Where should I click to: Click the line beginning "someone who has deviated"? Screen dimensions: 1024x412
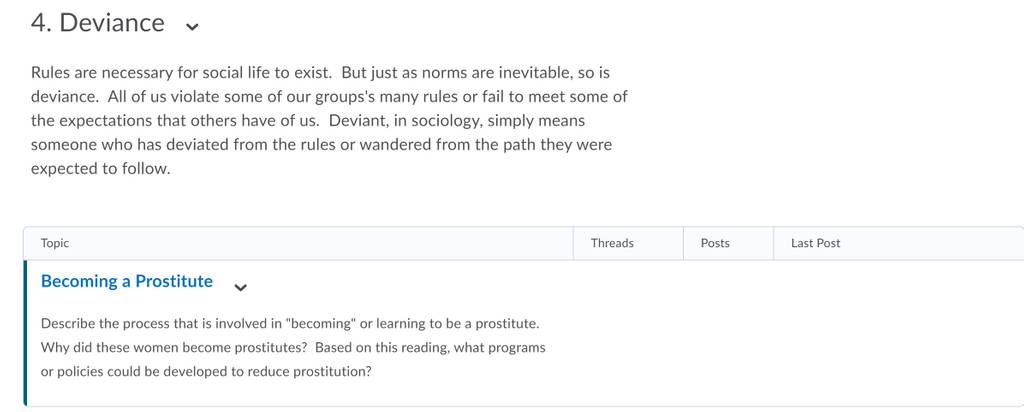(x=321, y=144)
